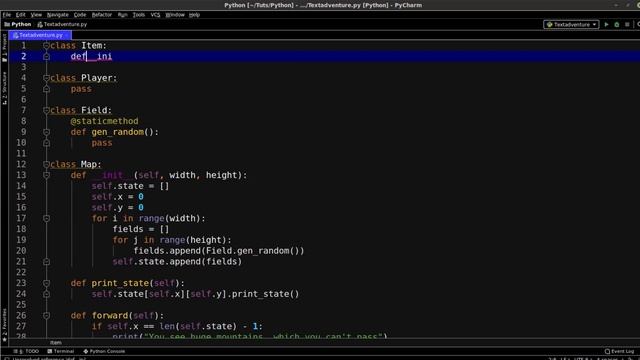This screenshot has width=640, height=360.
Task: Collapse the for i loop fold marker
Action: [46, 218]
